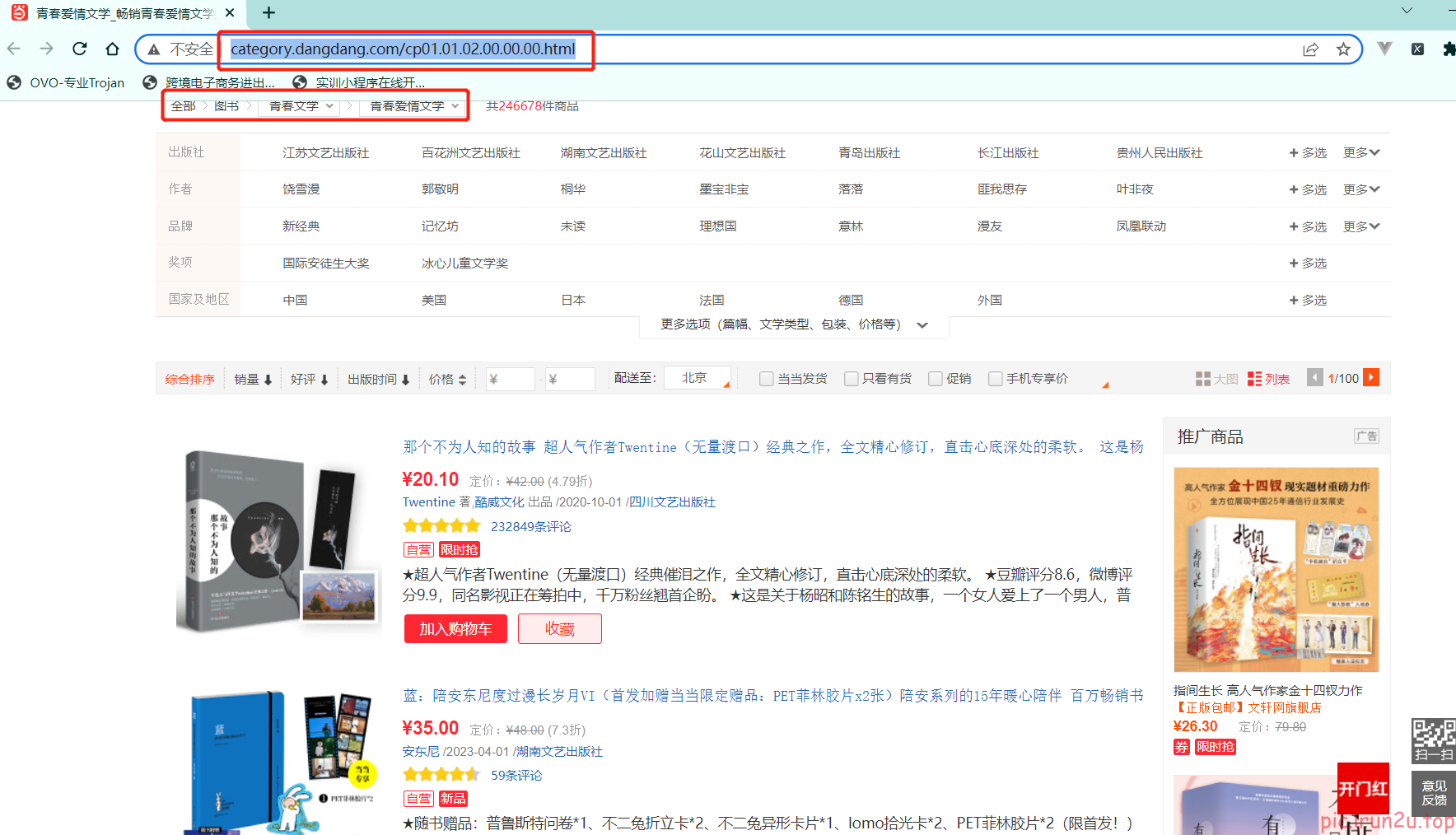Switch to large grid view (大图)
The width and height of the screenshot is (1456, 835).
pyautogui.click(x=1216, y=379)
